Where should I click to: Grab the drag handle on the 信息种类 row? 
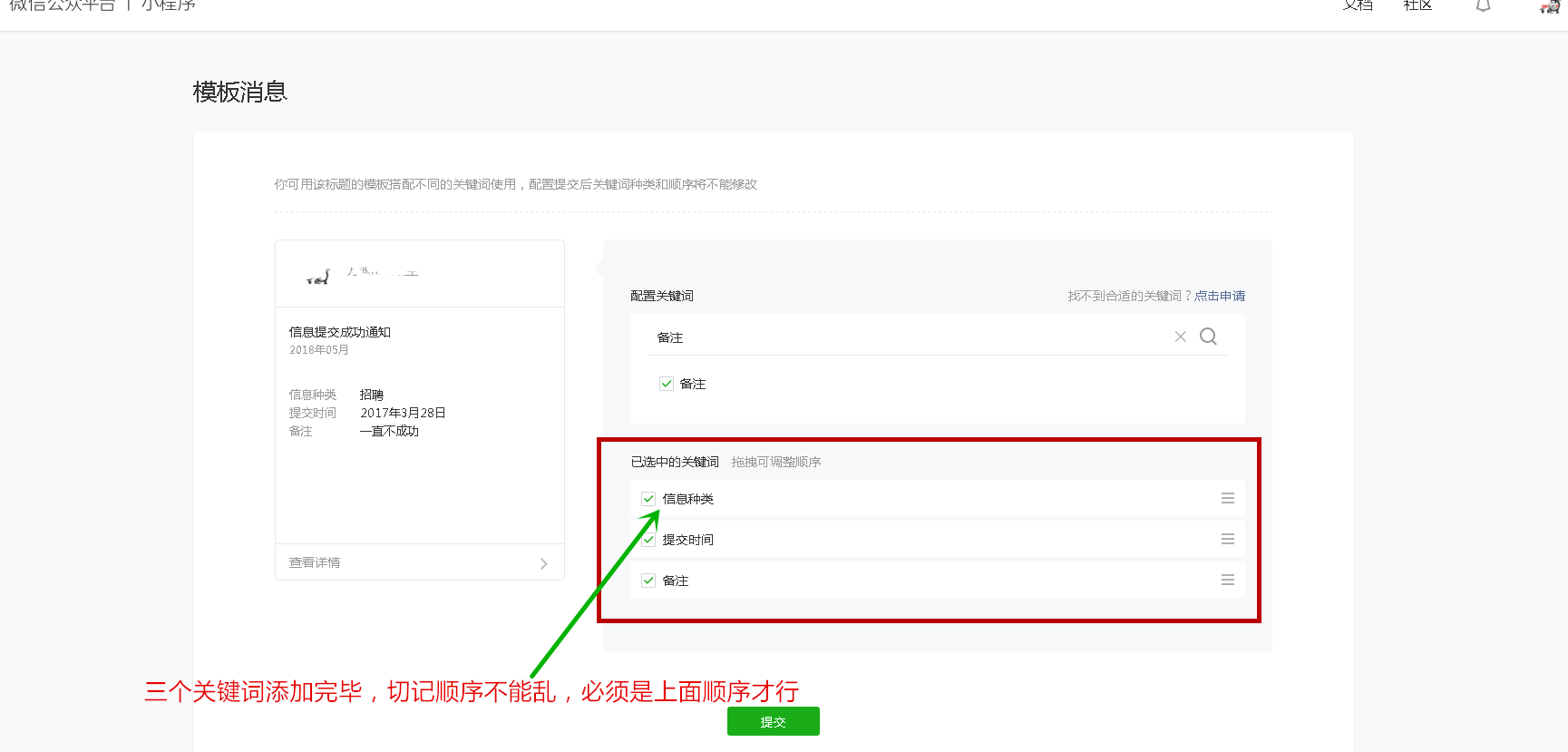[x=1227, y=498]
